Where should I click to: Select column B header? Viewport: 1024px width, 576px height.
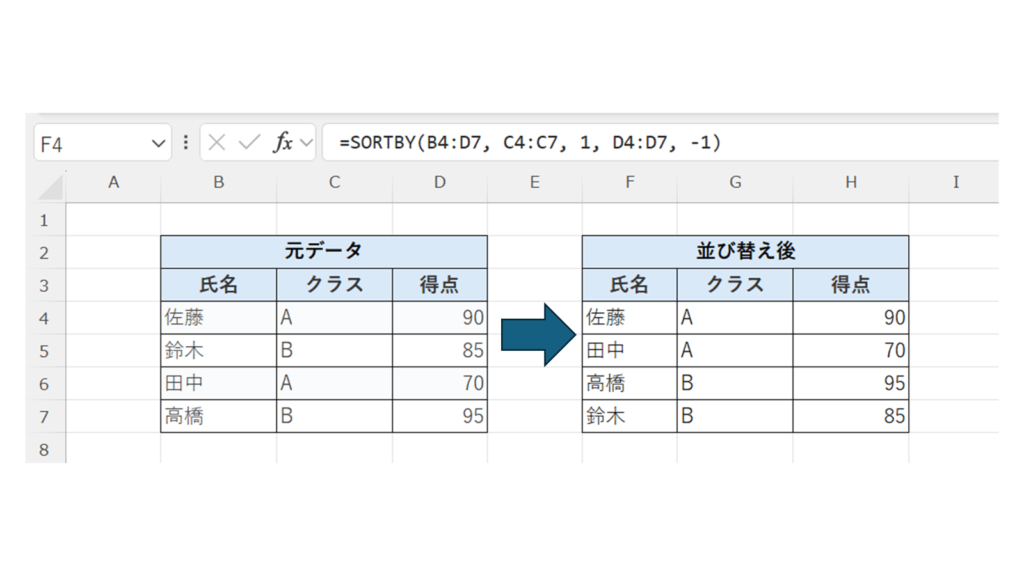click(x=218, y=182)
